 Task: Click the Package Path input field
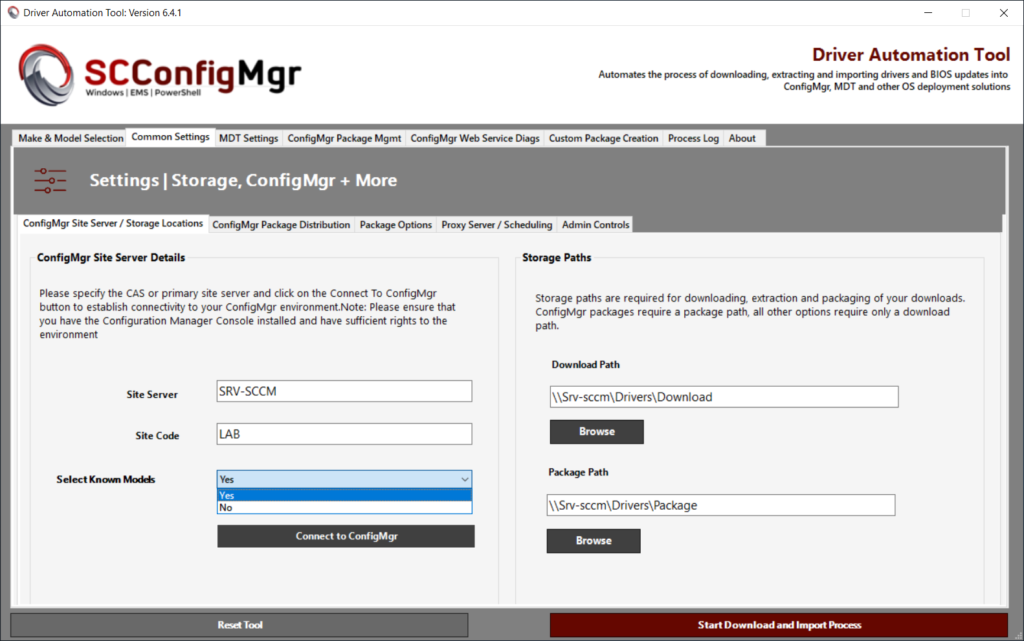coord(721,505)
